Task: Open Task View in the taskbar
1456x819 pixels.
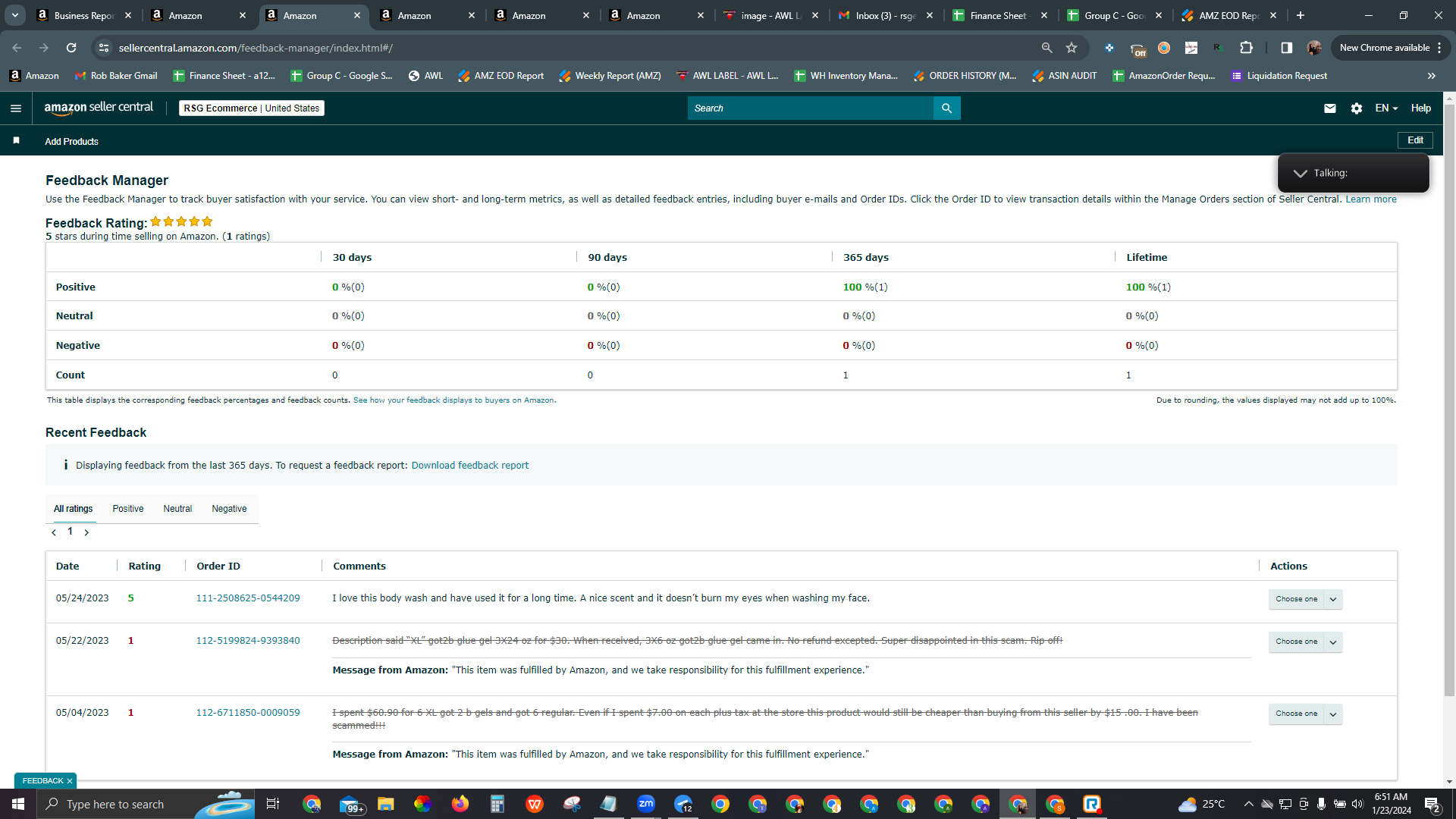Action: point(273,804)
